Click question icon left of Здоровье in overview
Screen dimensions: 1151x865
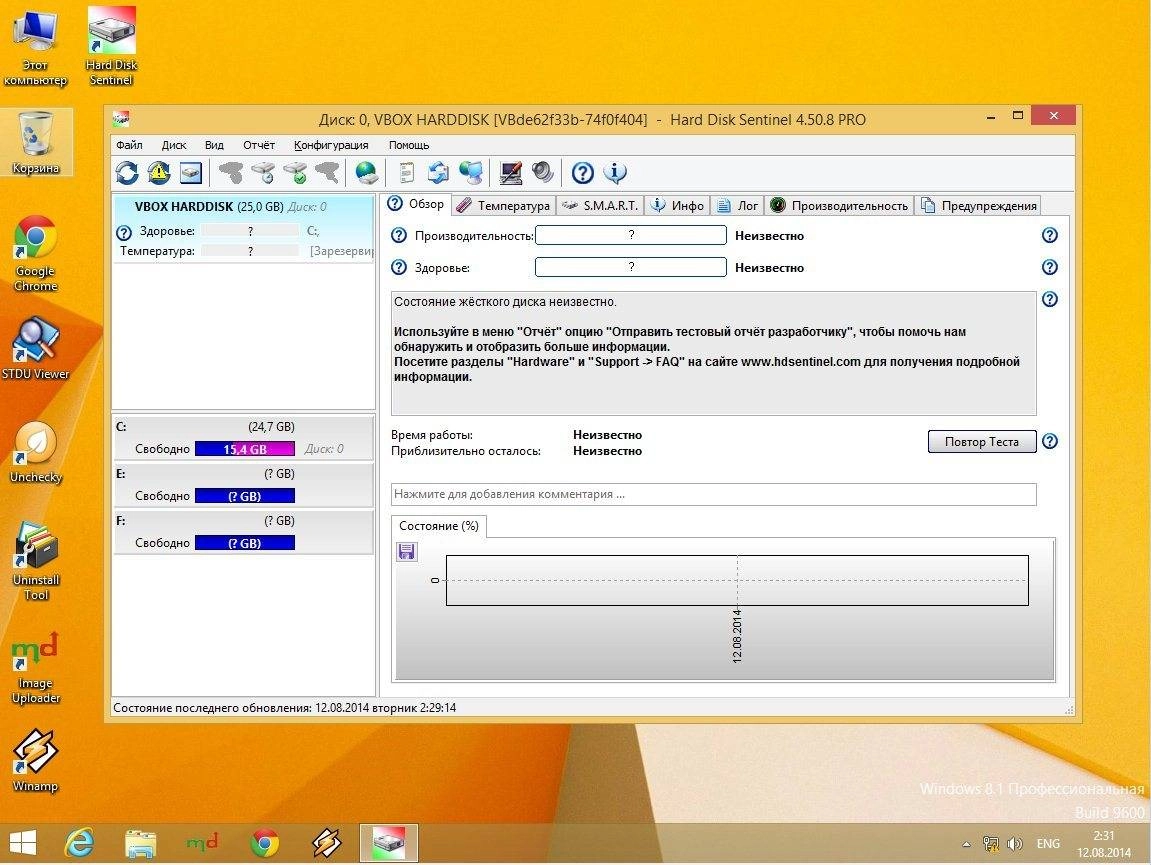[399, 267]
